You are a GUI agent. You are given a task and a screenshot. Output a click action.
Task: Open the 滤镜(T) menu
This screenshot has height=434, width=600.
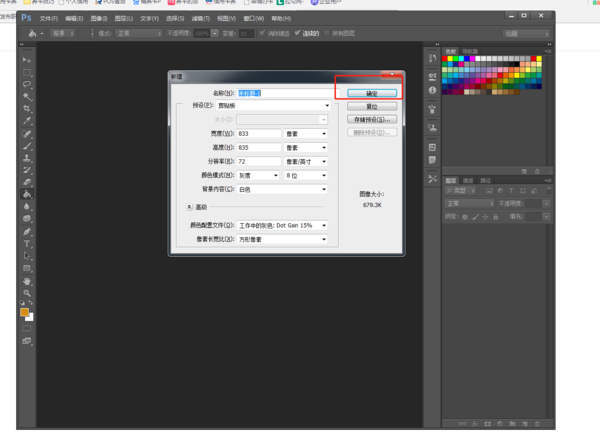tap(201, 18)
